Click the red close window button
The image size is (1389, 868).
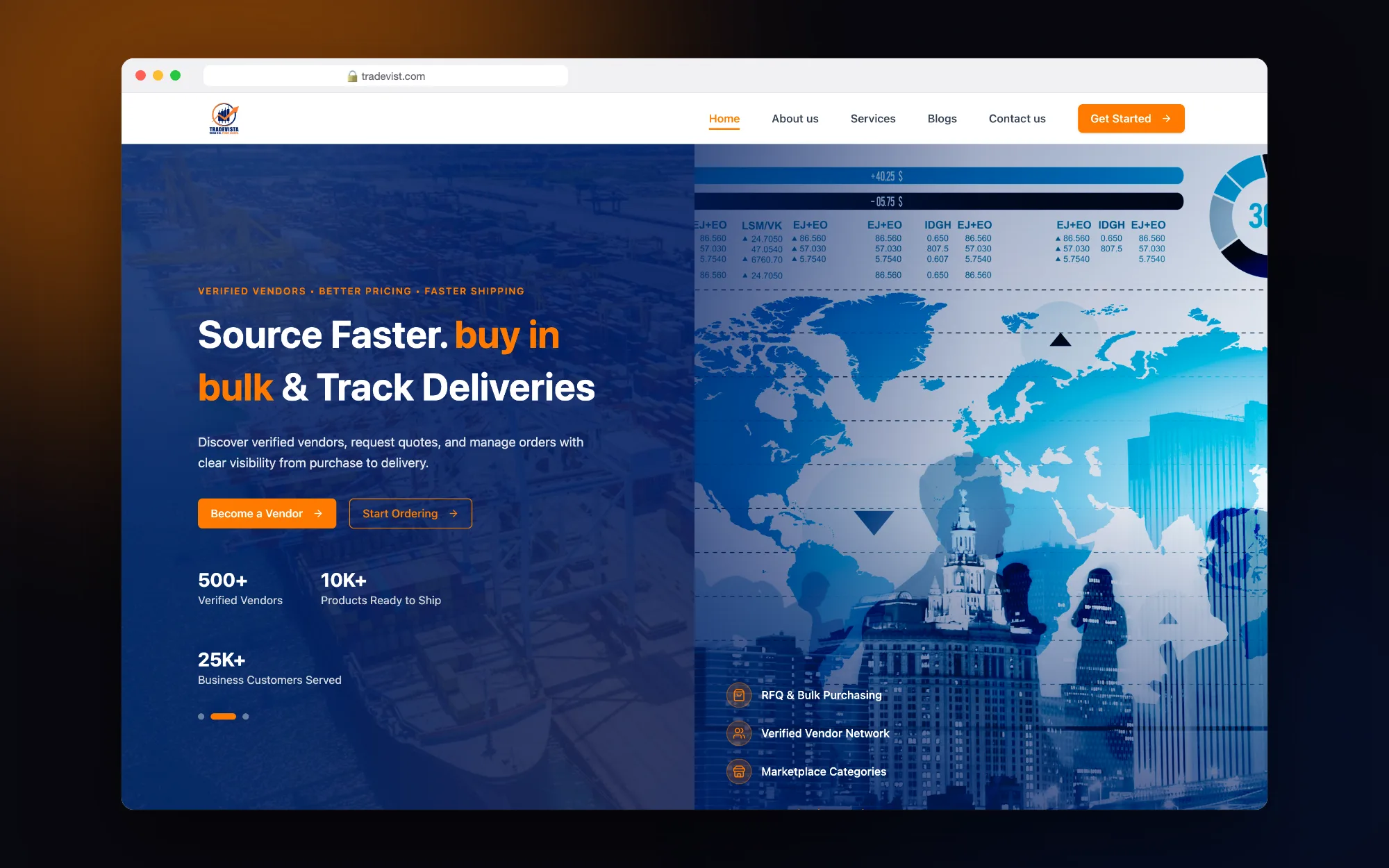[140, 76]
